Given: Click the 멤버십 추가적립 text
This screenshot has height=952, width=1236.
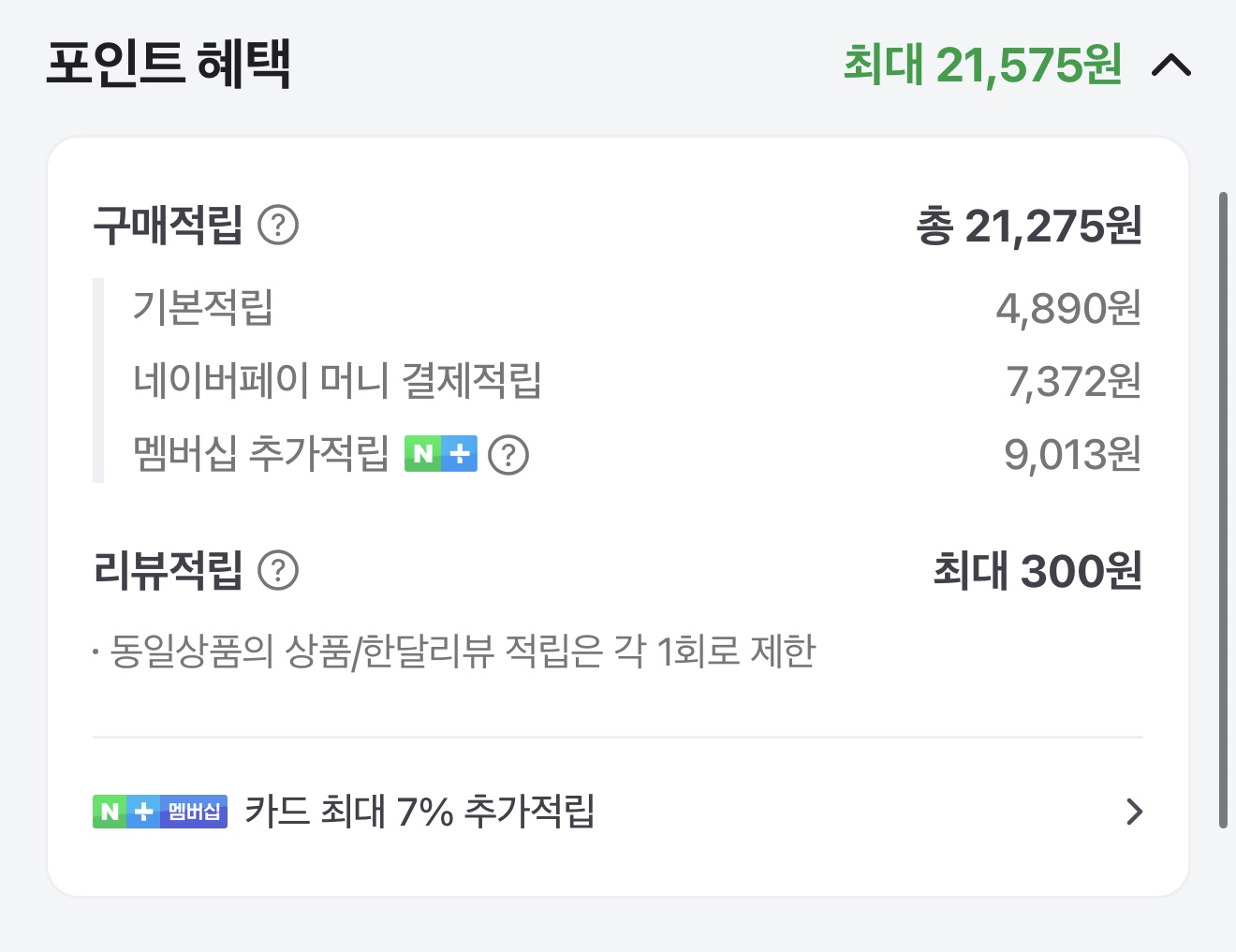Looking at the screenshot, I should pyautogui.click(x=260, y=455).
